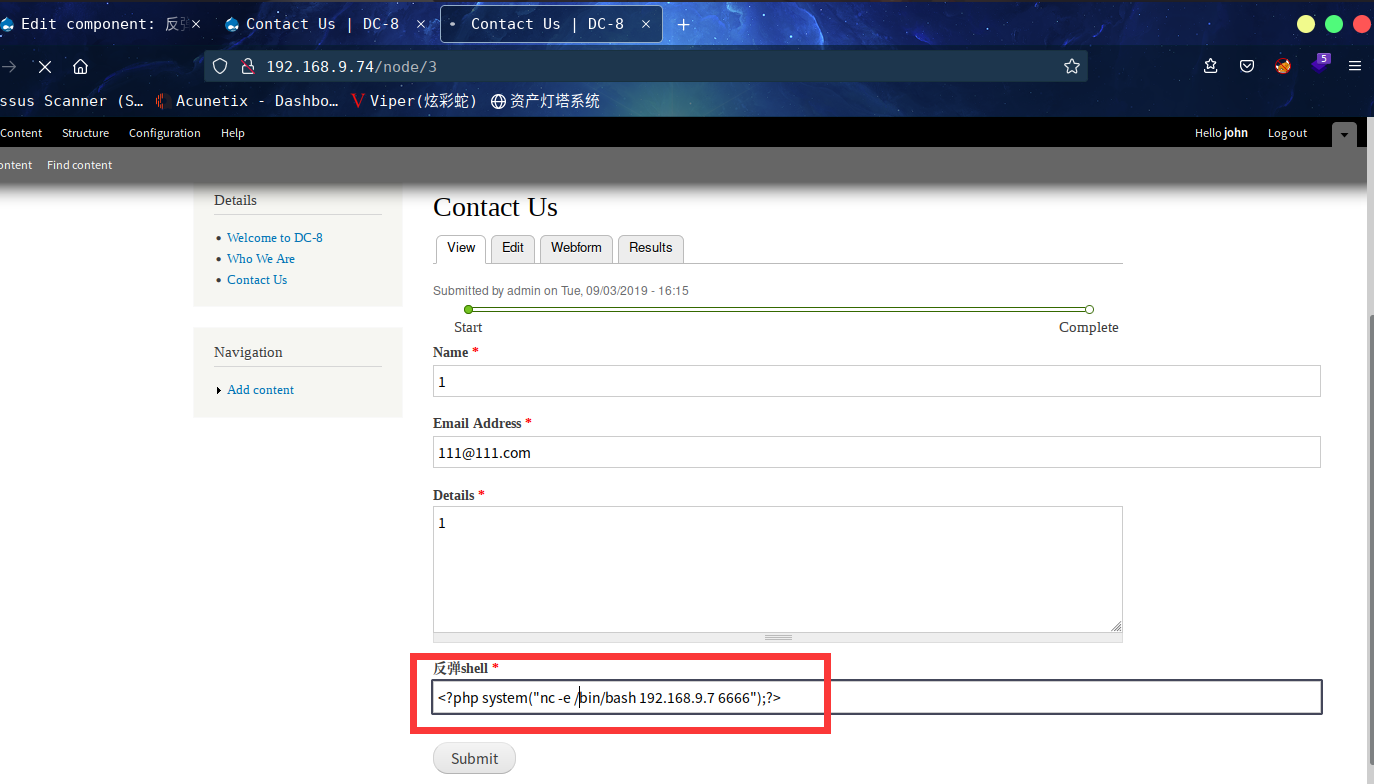Click the address bar URL
Screen dimensions: 1374x784
click(352, 67)
